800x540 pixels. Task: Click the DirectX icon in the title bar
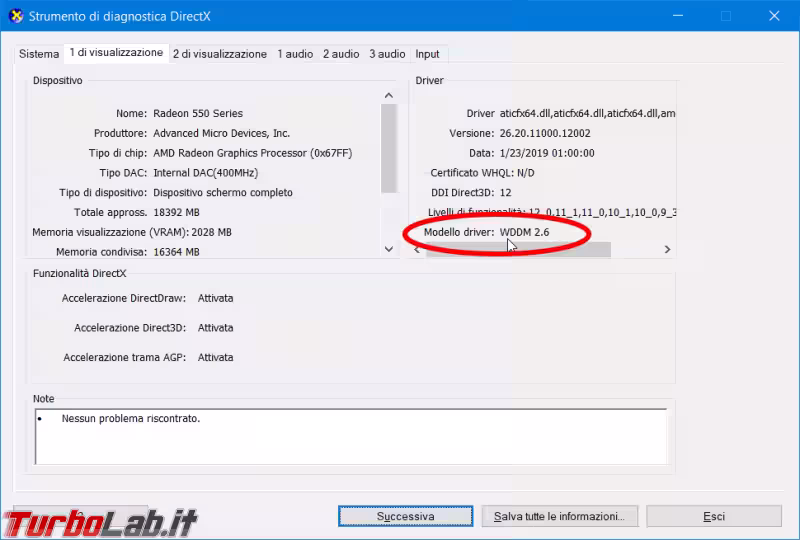16,16
